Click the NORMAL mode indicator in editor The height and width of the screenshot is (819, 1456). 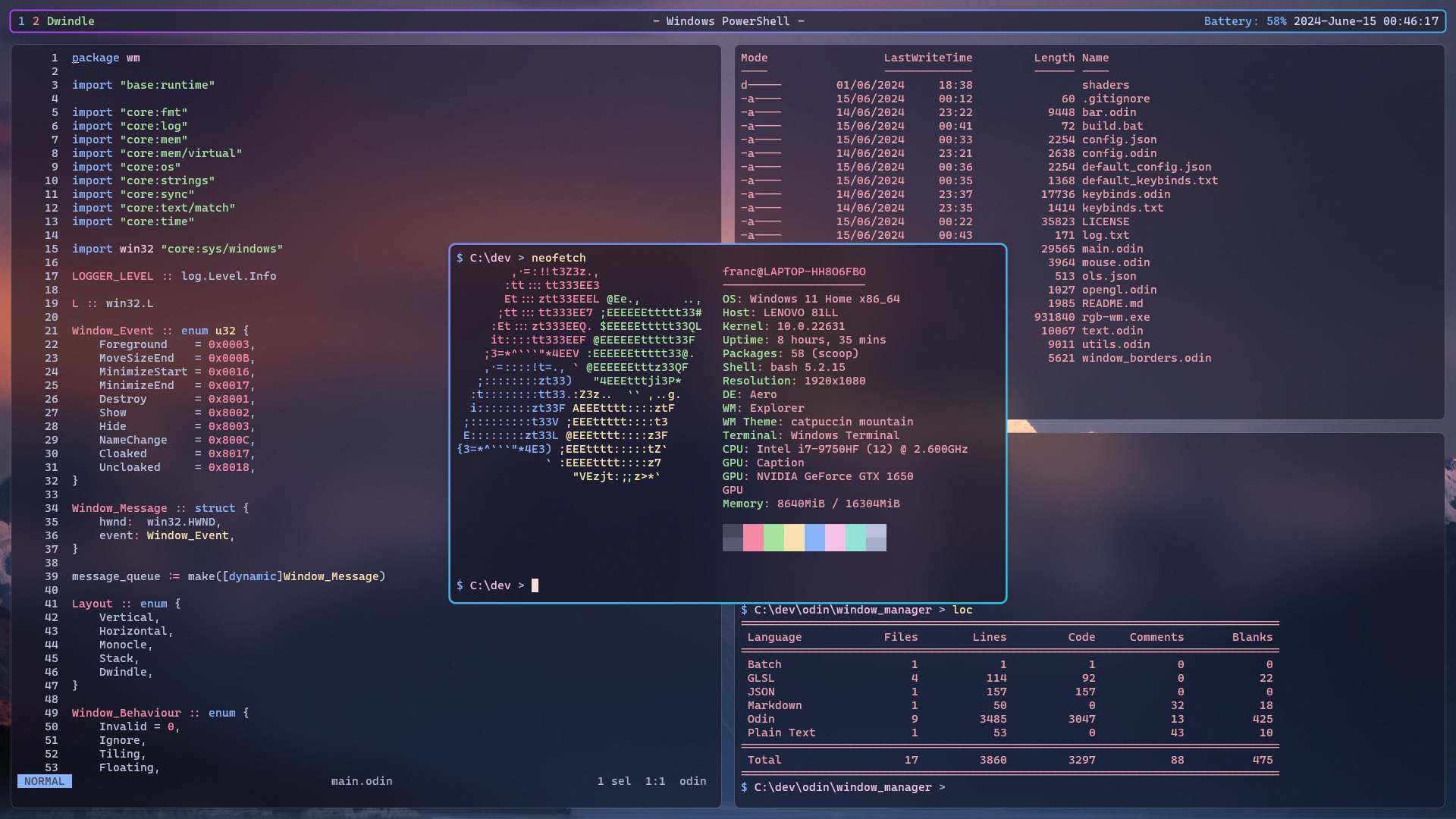point(45,781)
